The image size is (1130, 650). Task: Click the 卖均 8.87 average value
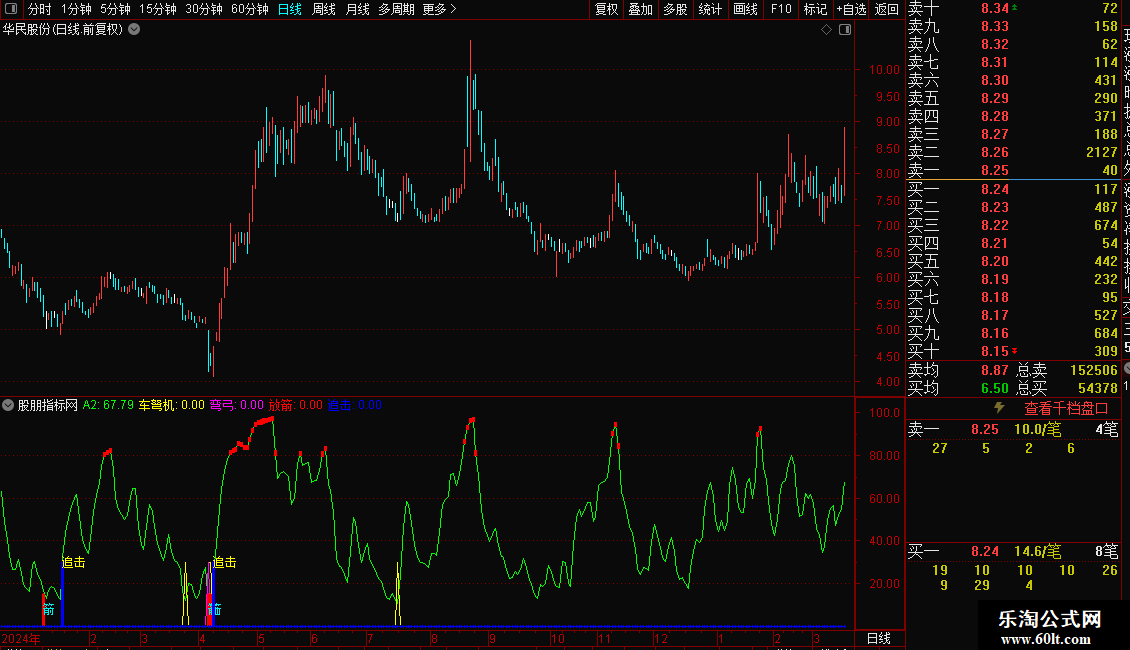995,370
